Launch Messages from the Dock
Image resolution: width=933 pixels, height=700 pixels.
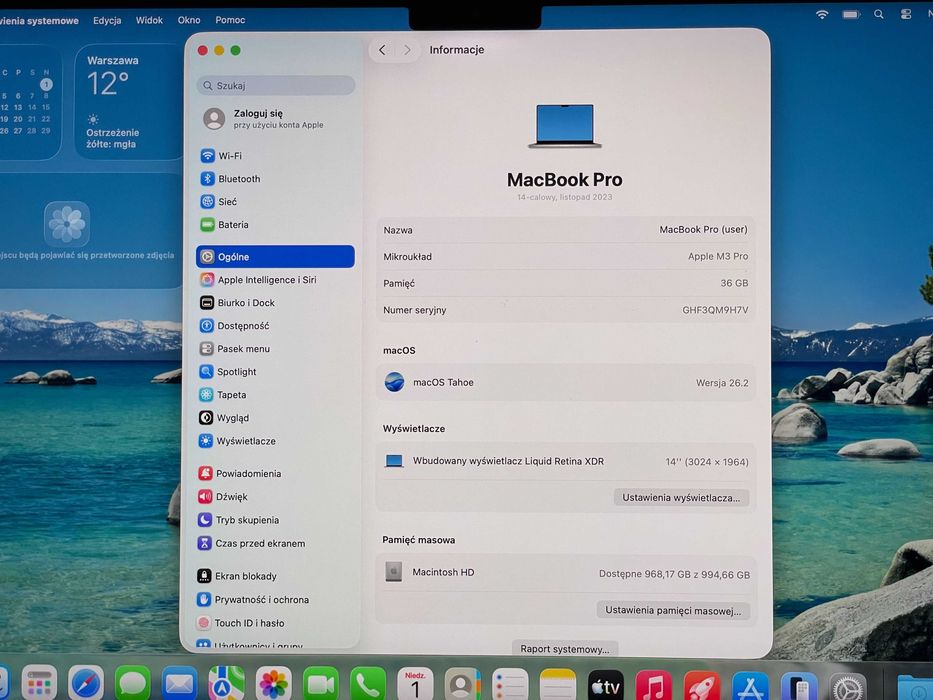(x=132, y=684)
